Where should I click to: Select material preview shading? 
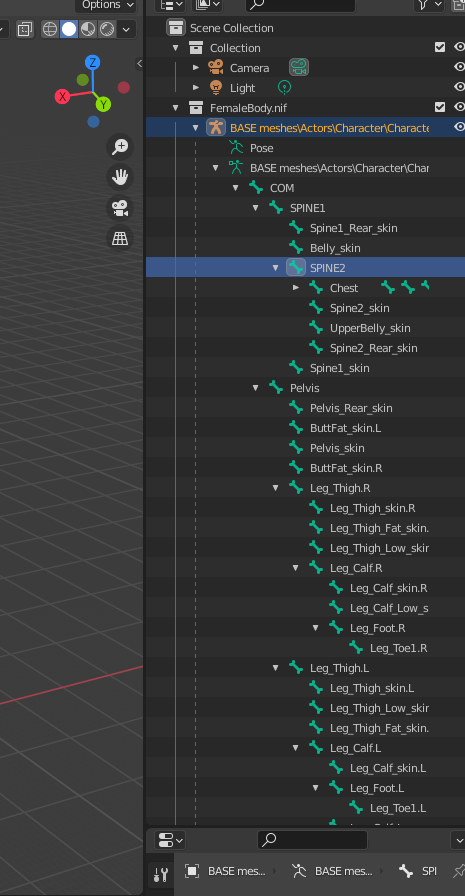[x=88, y=29]
